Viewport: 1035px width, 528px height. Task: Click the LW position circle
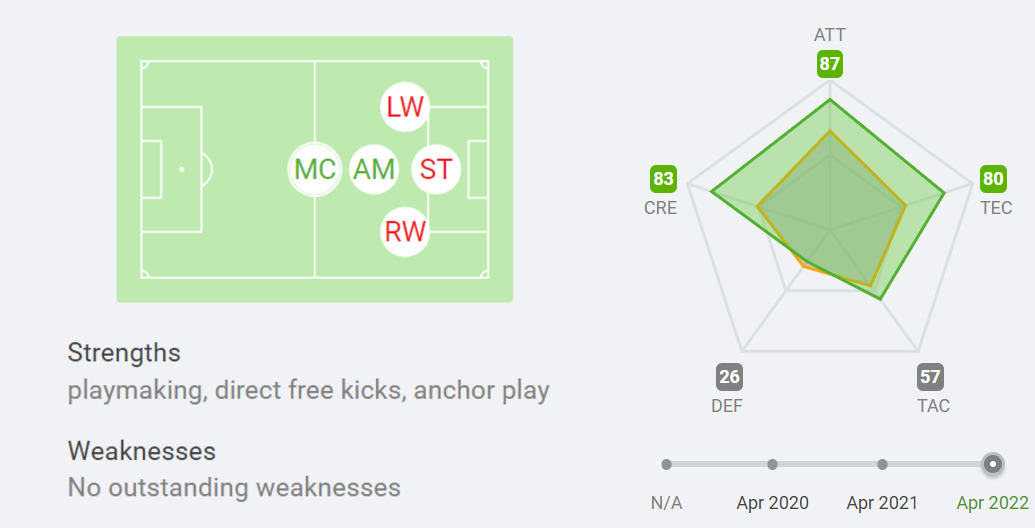405,107
